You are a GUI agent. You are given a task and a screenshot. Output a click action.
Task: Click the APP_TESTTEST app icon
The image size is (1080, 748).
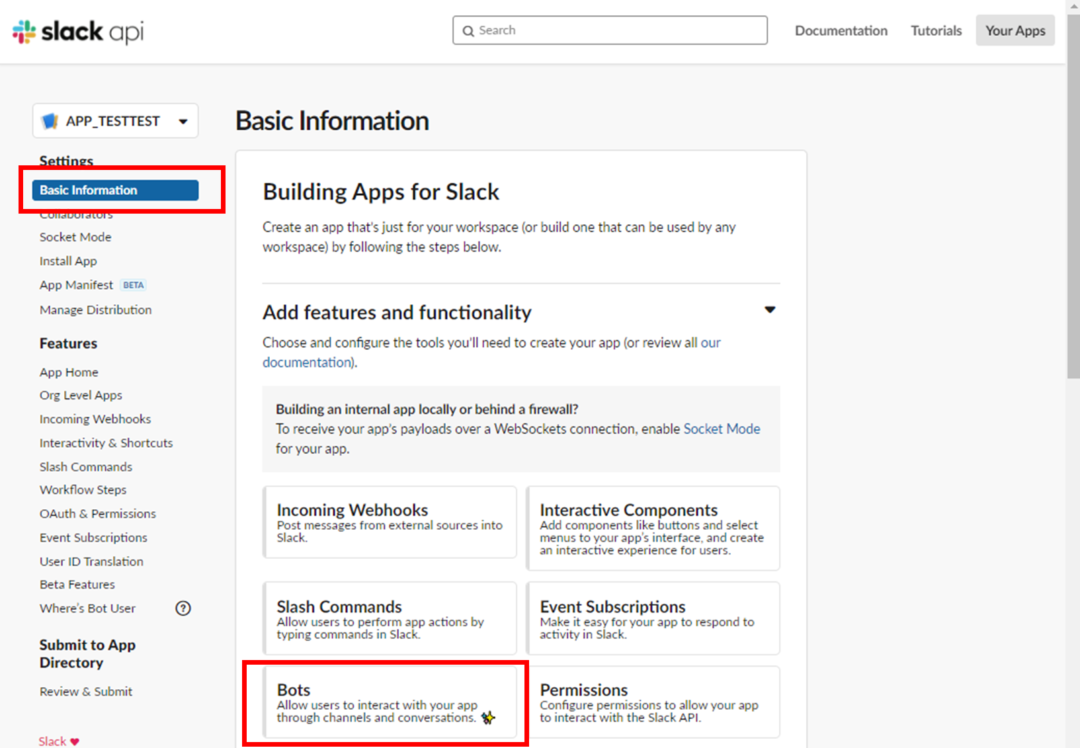50,121
